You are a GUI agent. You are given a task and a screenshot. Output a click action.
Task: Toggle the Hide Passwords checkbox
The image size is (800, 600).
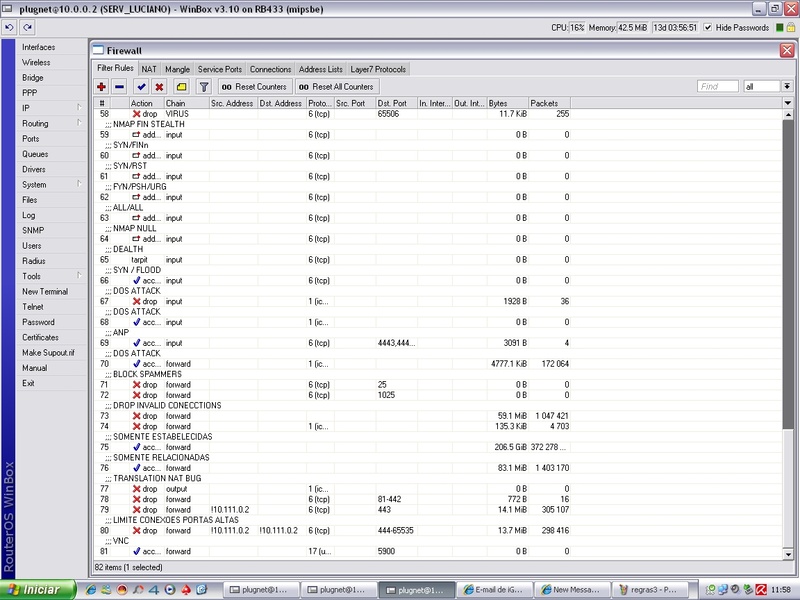click(708, 28)
